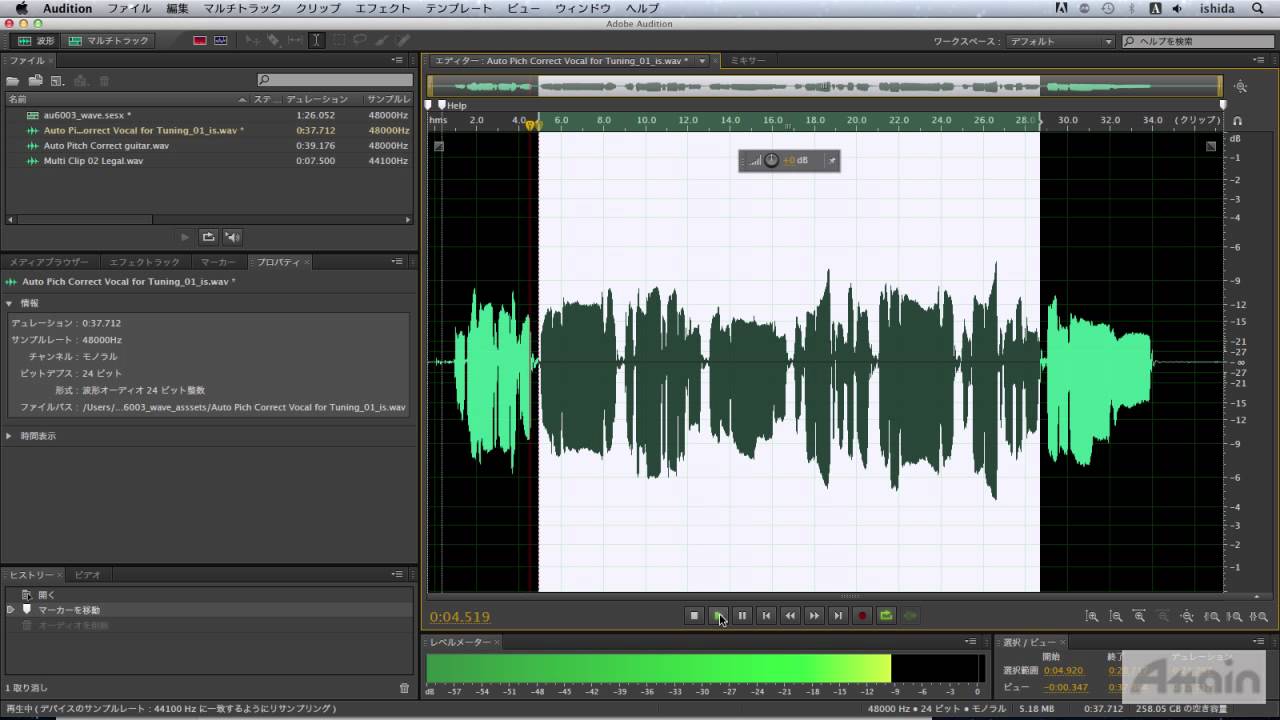Click the ヘルプを検索 search field
Screen dimensions: 1280x720
click(x=1198, y=41)
